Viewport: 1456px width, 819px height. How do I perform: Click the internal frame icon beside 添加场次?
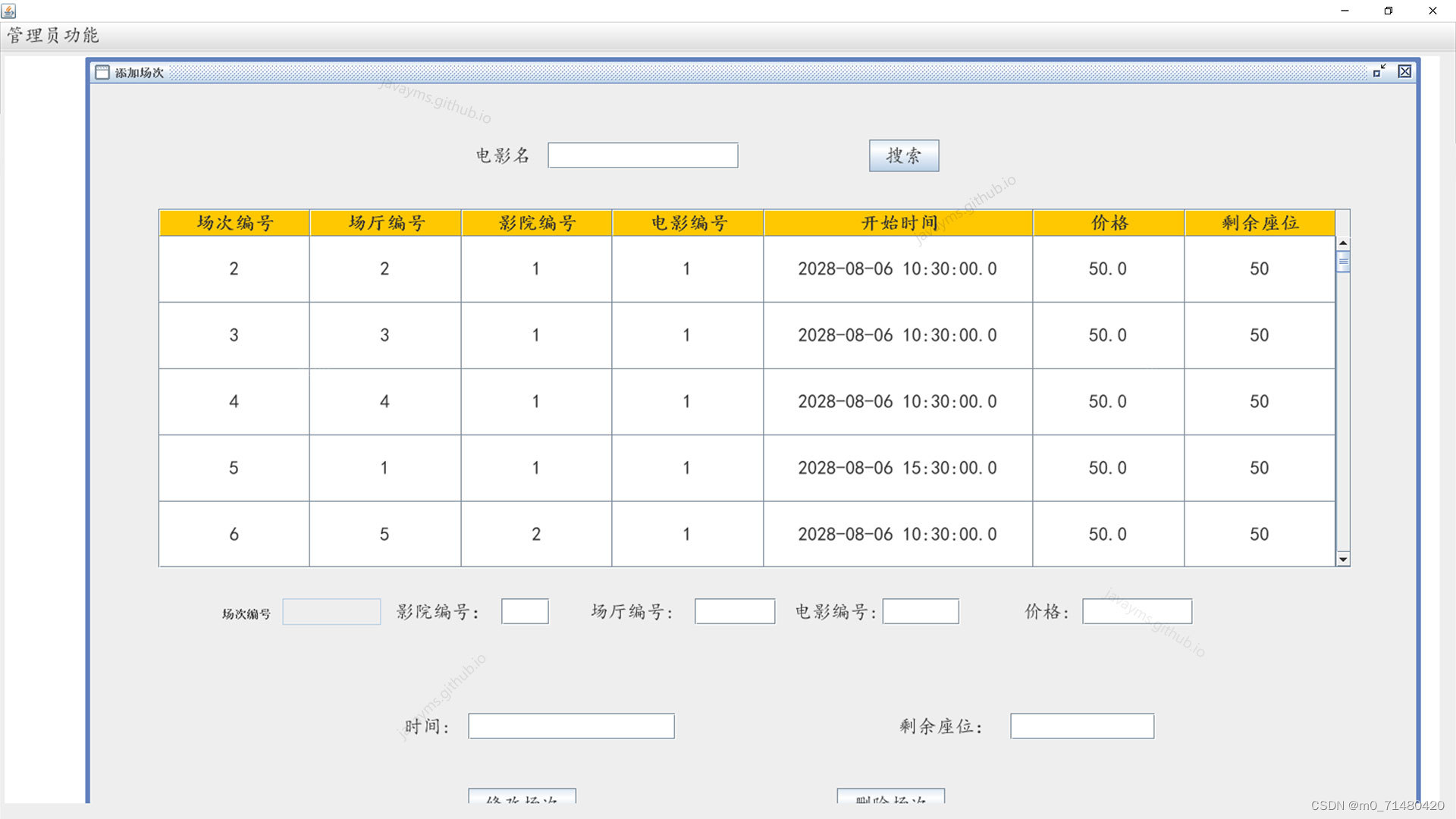(102, 72)
